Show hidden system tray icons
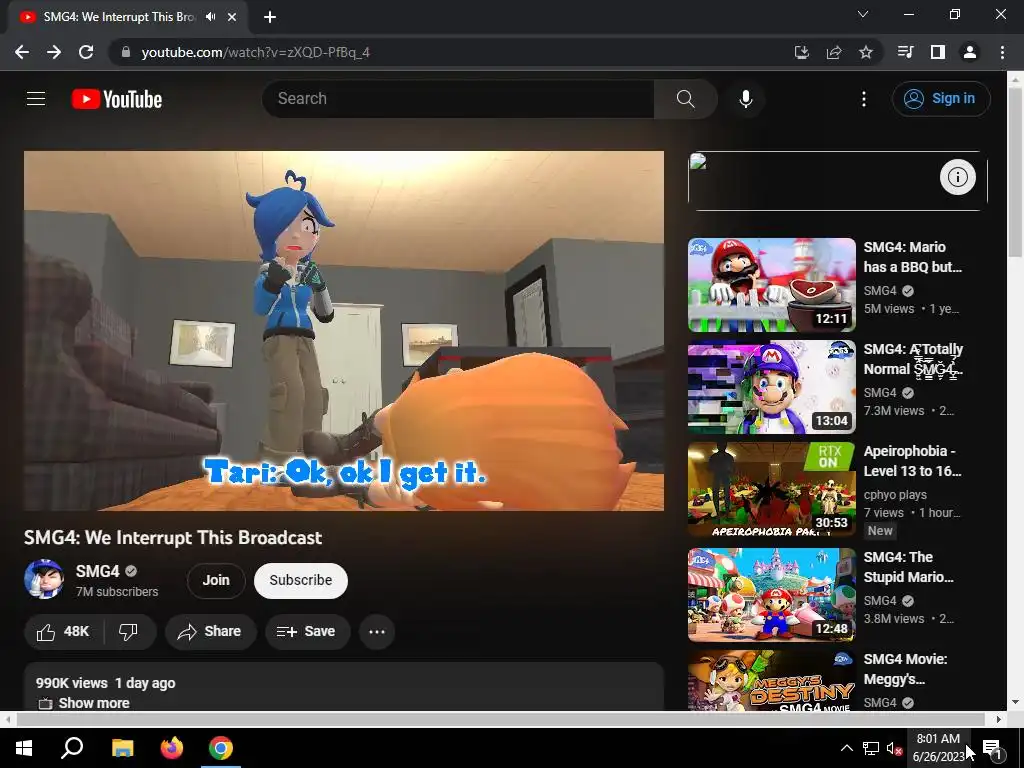This screenshot has width=1024, height=768. pos(846,748)
